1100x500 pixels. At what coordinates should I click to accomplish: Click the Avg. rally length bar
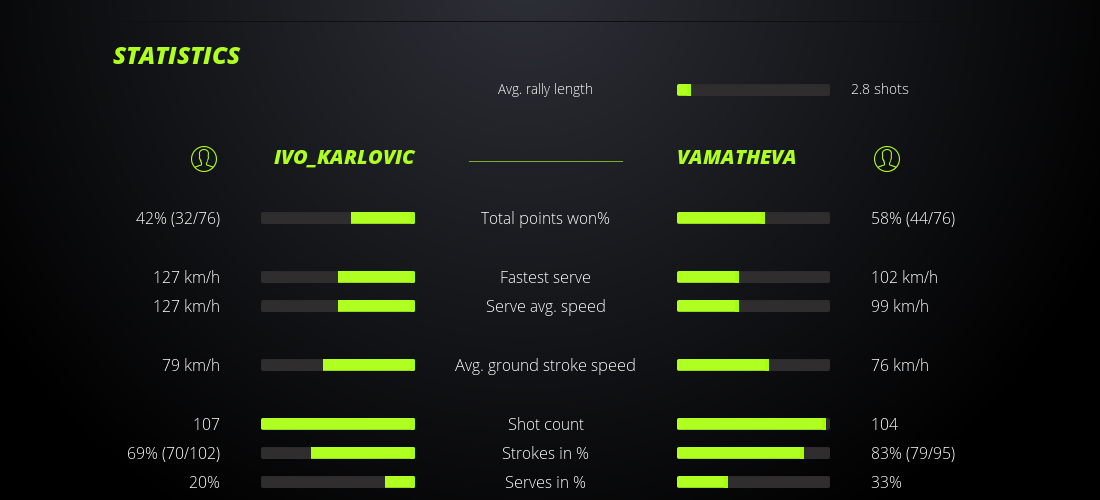753,90
